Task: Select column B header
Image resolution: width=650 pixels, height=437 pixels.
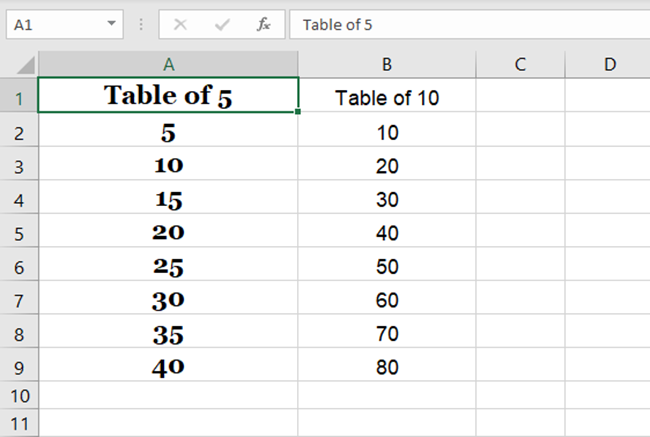Action: 387,64
